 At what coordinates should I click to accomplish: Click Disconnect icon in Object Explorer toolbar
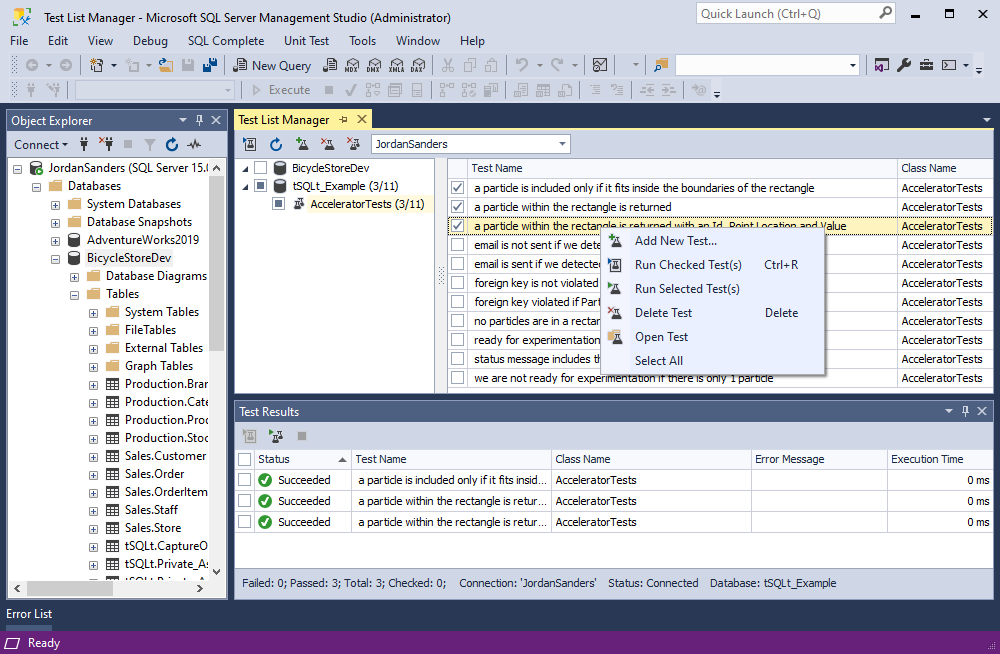point(106,145)
